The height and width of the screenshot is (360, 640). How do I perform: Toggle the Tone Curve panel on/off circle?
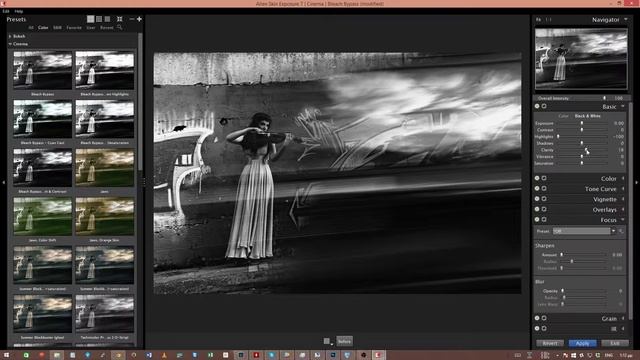(537, 189)
